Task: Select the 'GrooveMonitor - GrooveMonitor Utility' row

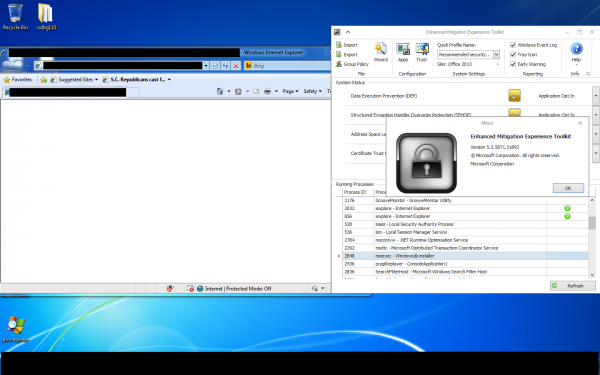Action: point(465,200)
